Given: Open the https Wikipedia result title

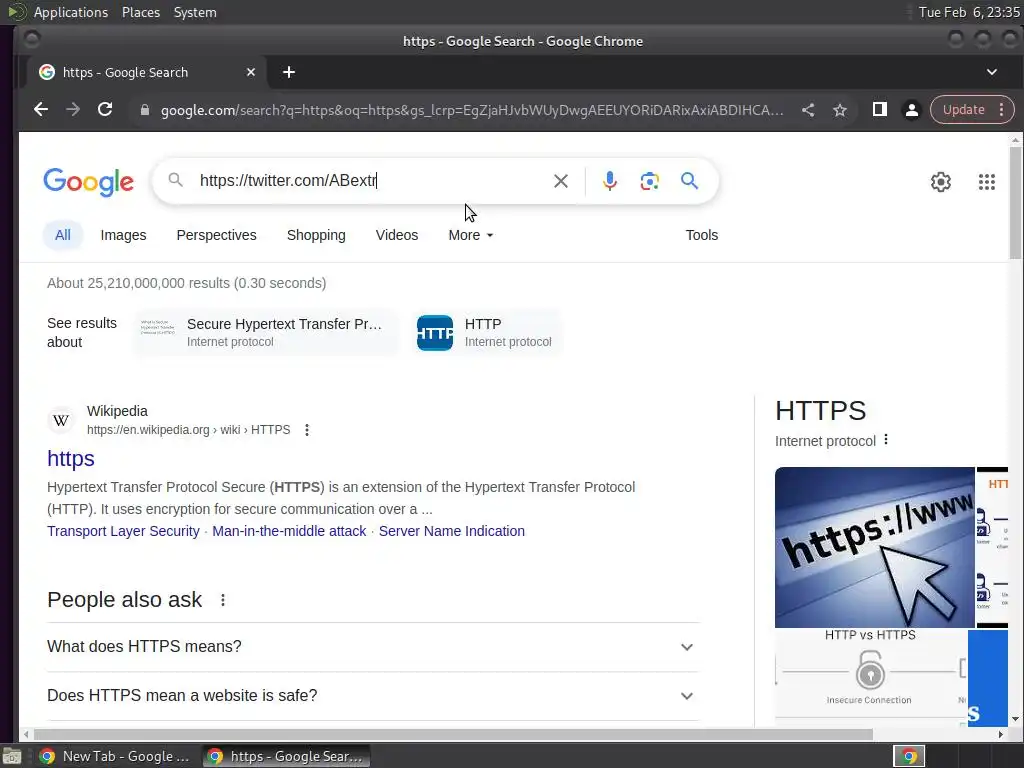Looking at the screenshot, I should [71, 458].
